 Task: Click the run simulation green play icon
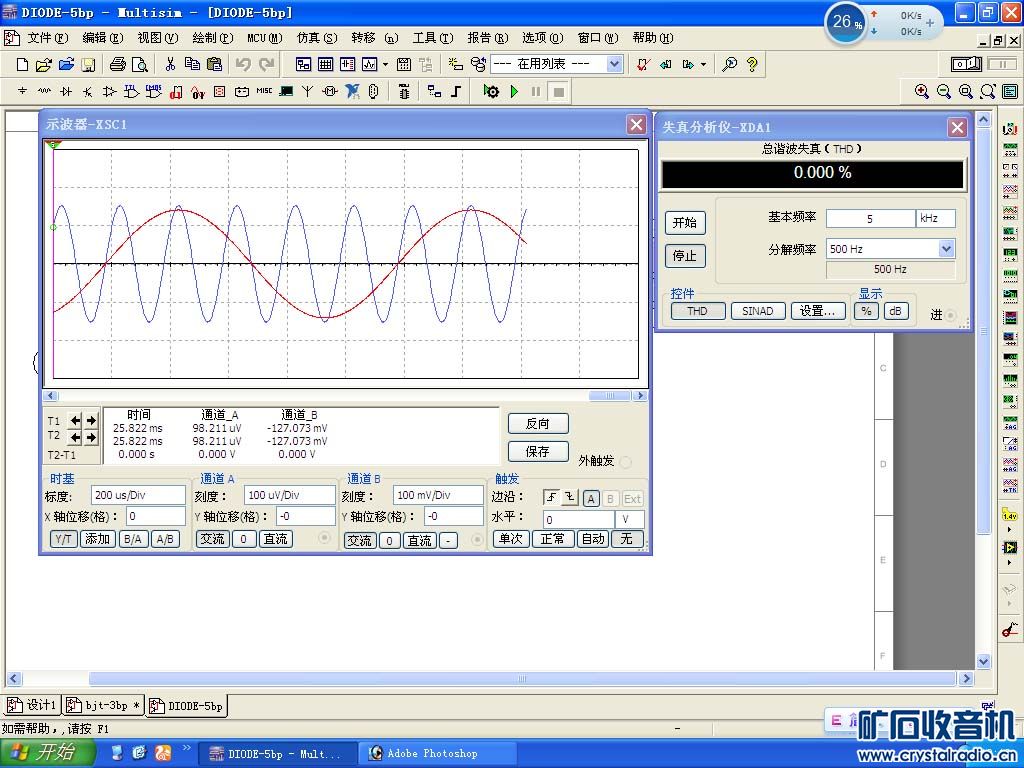[514, 91]
